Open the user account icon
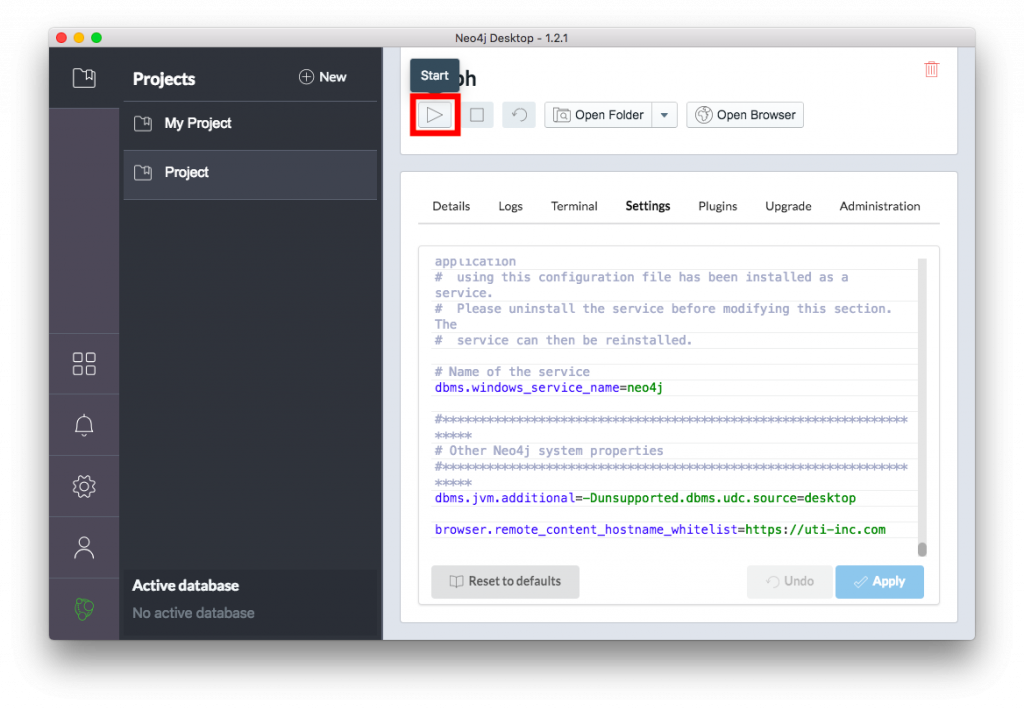Viewport: 1024px width, 710px height. click(84, 547)
